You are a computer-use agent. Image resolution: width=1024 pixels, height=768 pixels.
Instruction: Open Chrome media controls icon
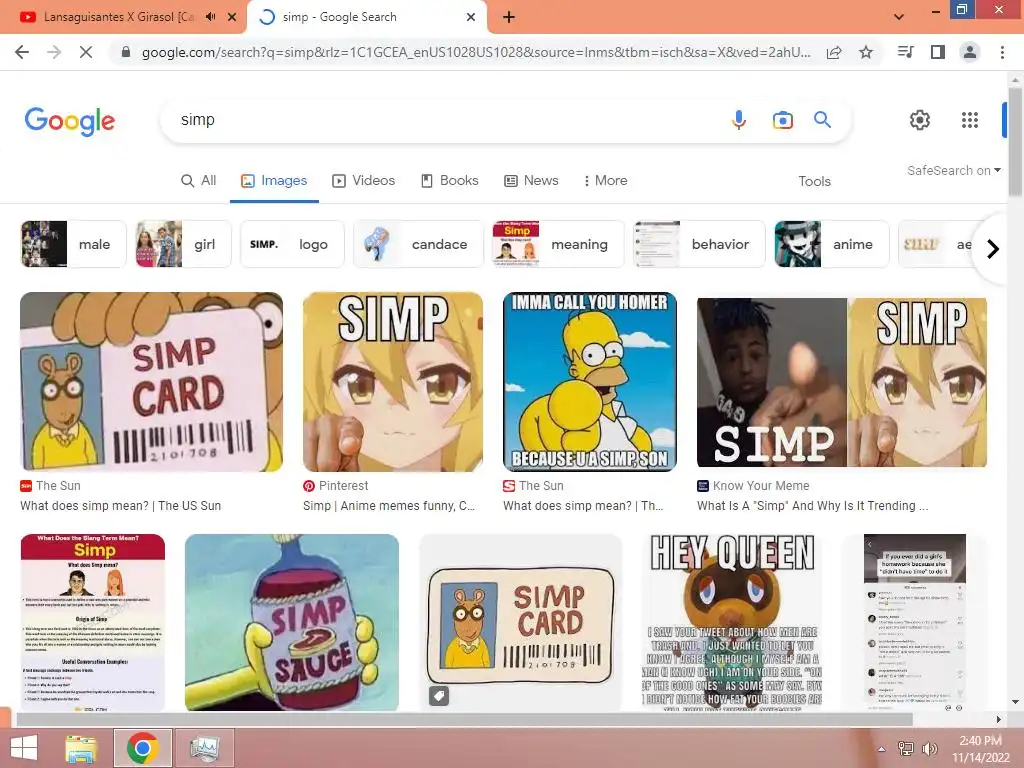(905, 52)
